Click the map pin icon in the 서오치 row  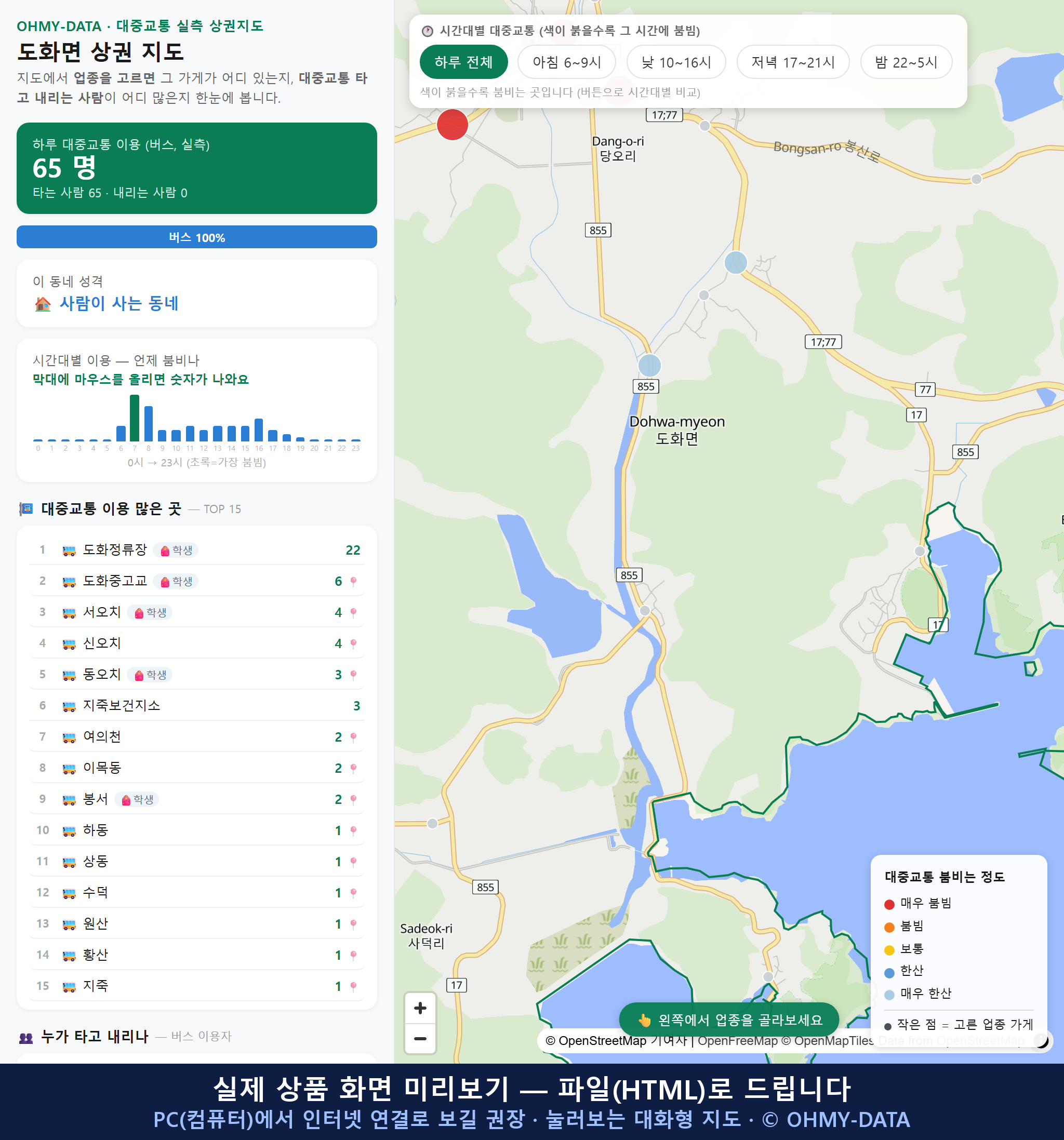[353, 612]
